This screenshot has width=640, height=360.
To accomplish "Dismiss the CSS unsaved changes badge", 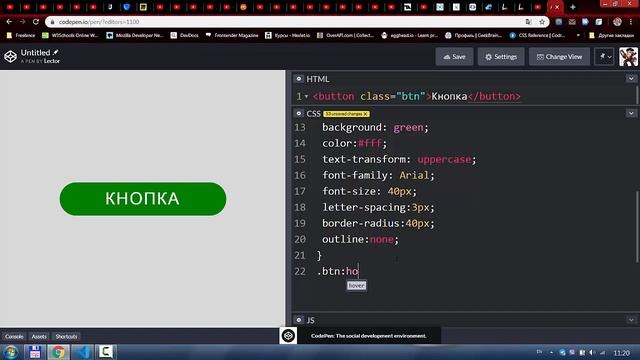I will (x=366, y=114).
